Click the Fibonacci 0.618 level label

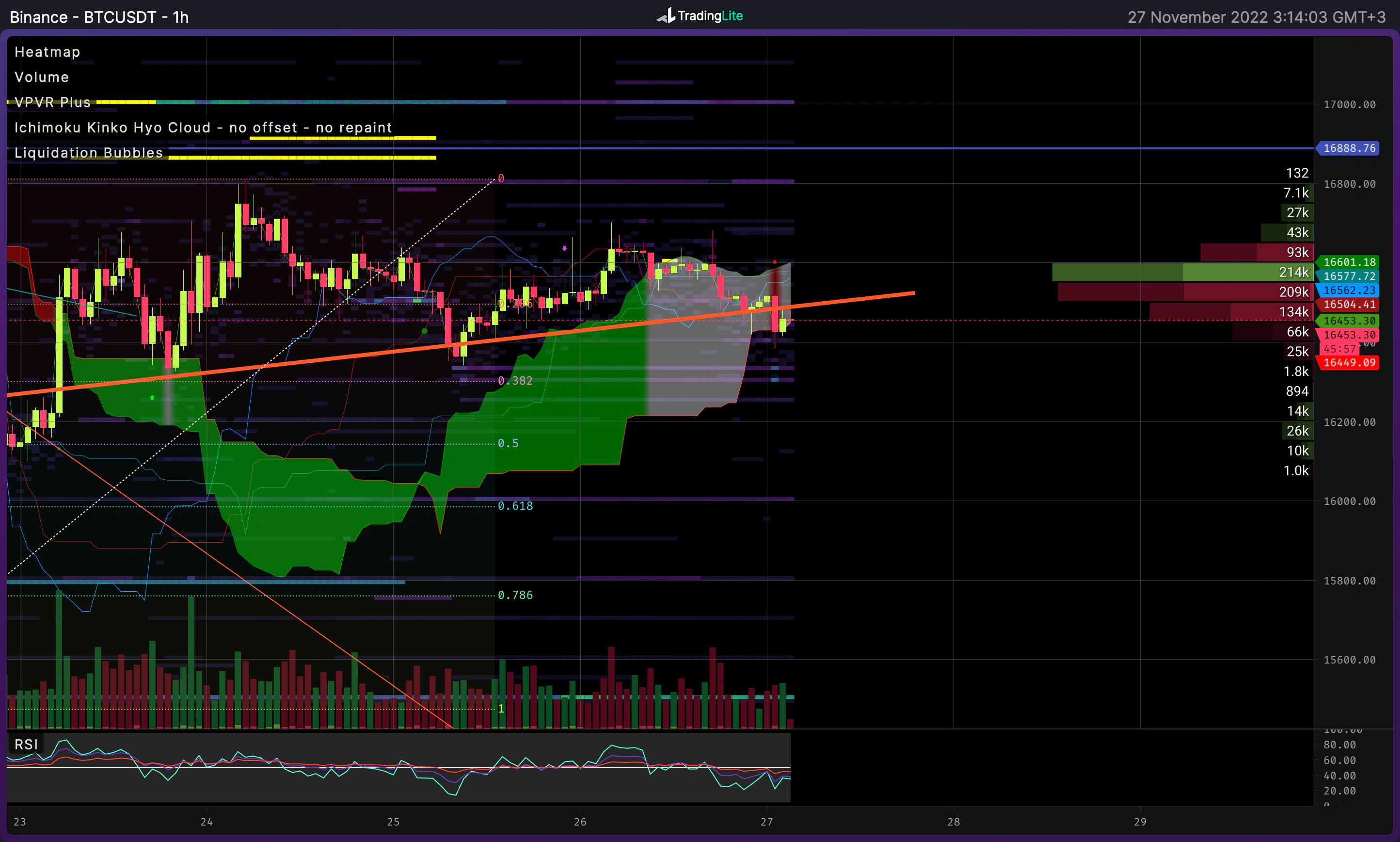click(515, 505)
